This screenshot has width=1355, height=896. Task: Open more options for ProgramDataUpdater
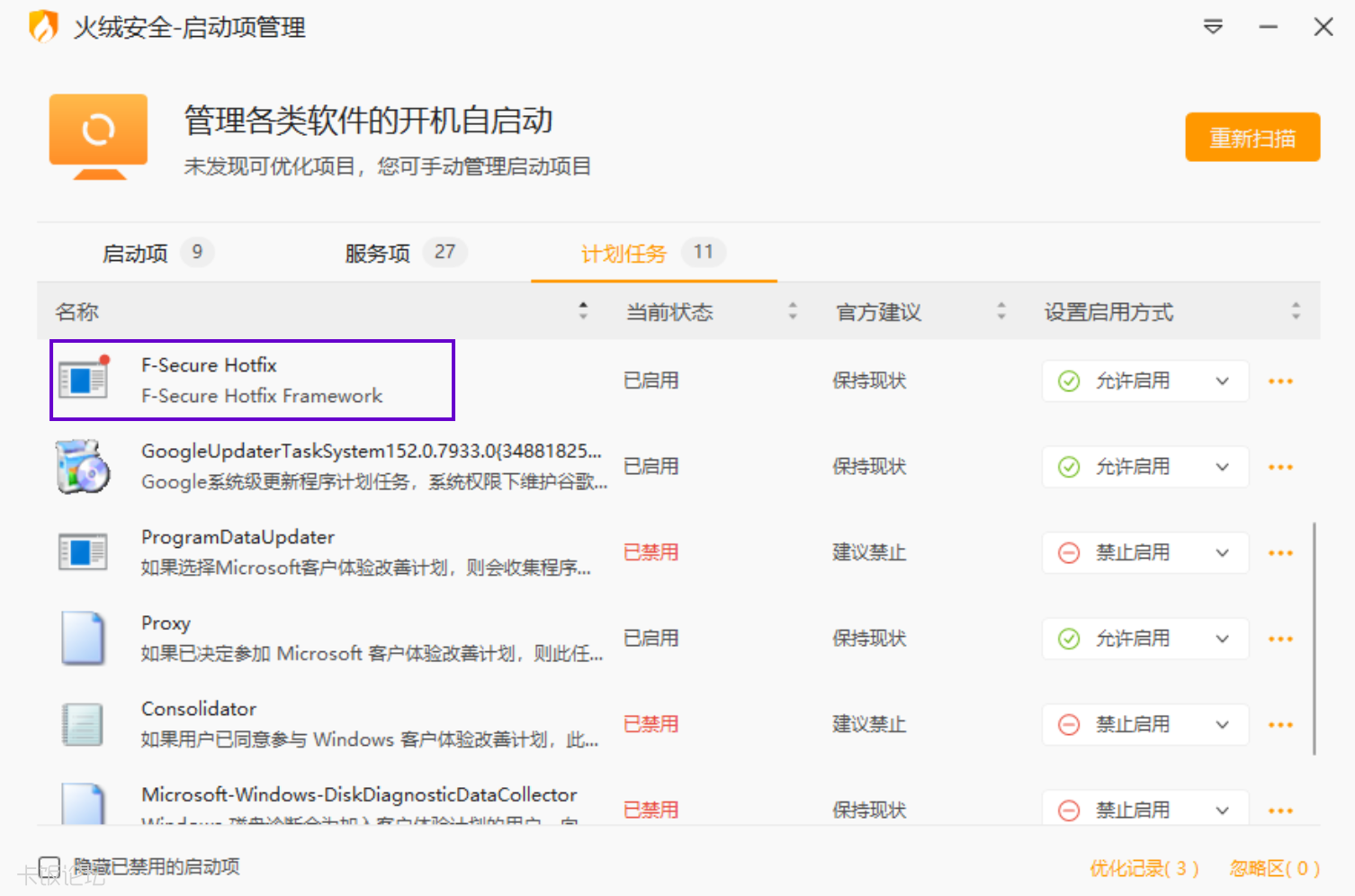(1280, 553)
